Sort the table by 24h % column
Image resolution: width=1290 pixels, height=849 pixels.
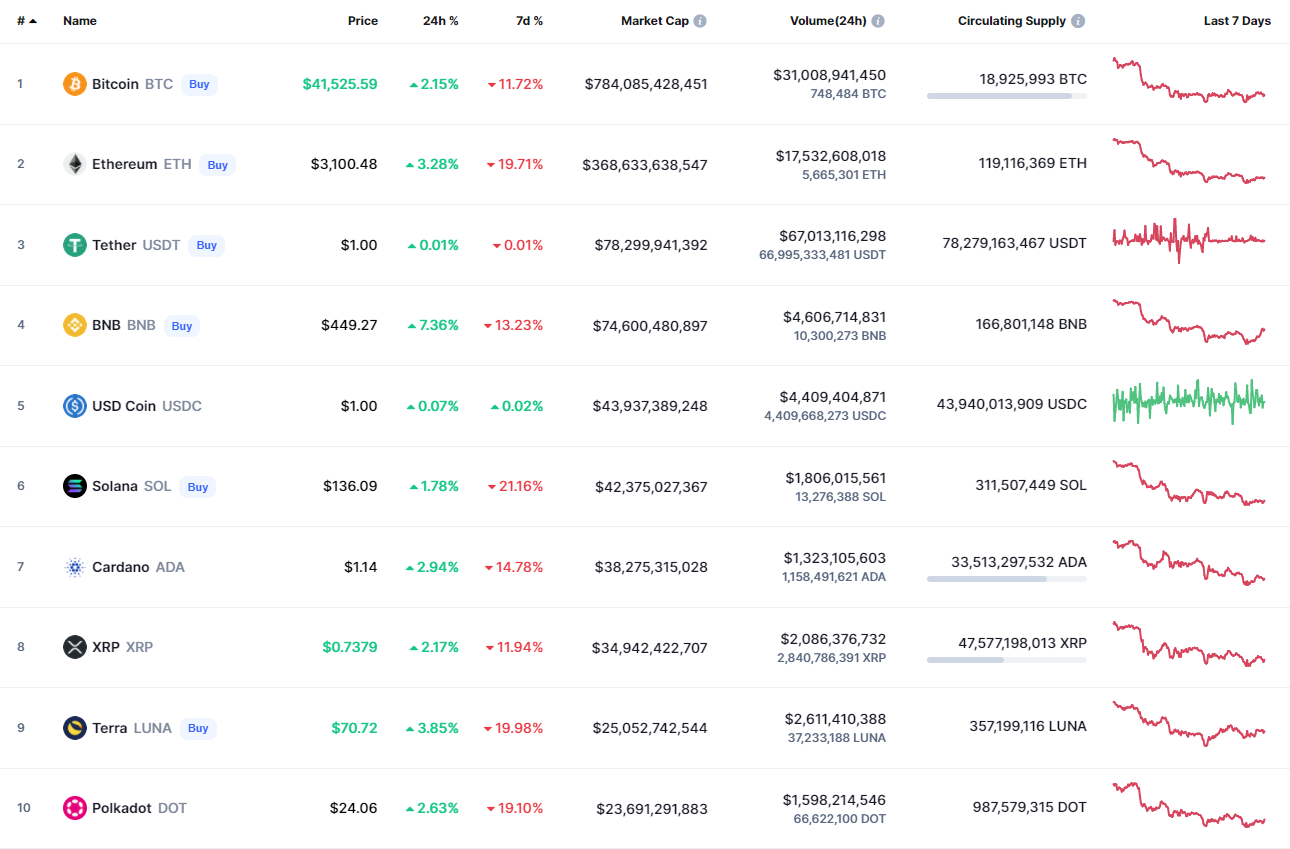click(x=440, y=21)
